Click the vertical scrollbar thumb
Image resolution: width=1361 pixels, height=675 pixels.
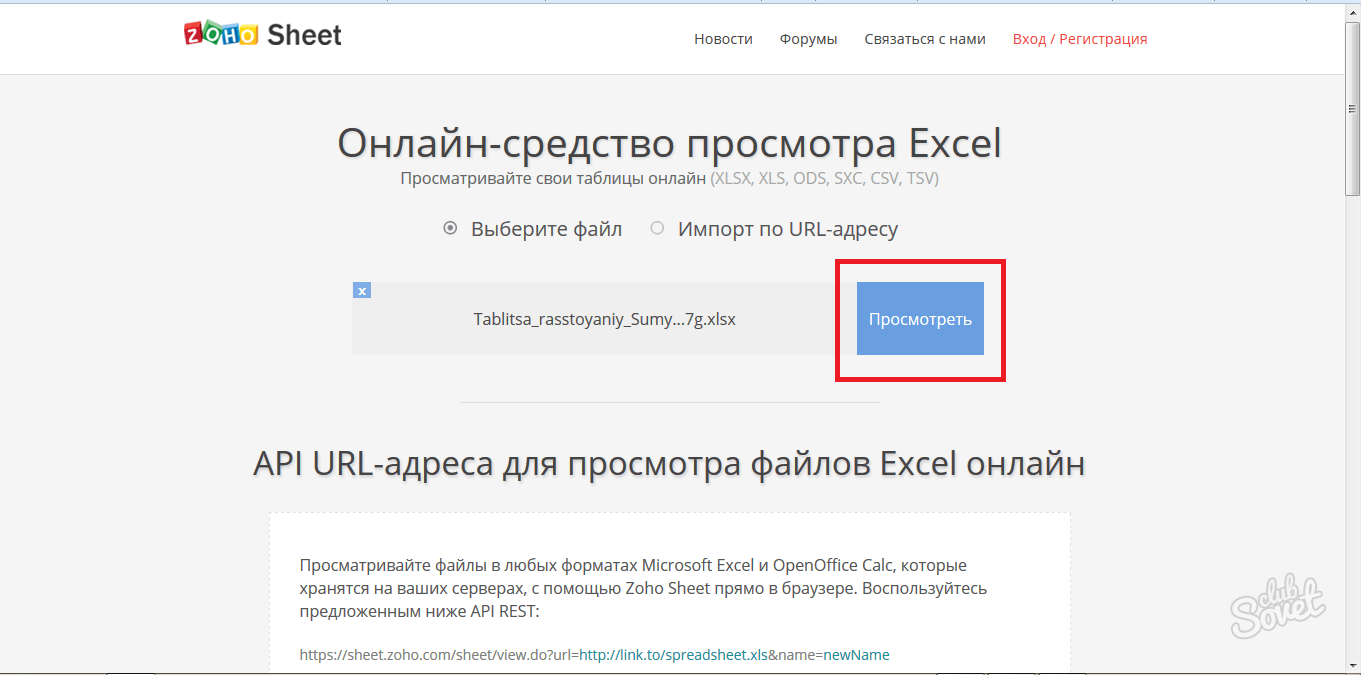point(1352,105)
